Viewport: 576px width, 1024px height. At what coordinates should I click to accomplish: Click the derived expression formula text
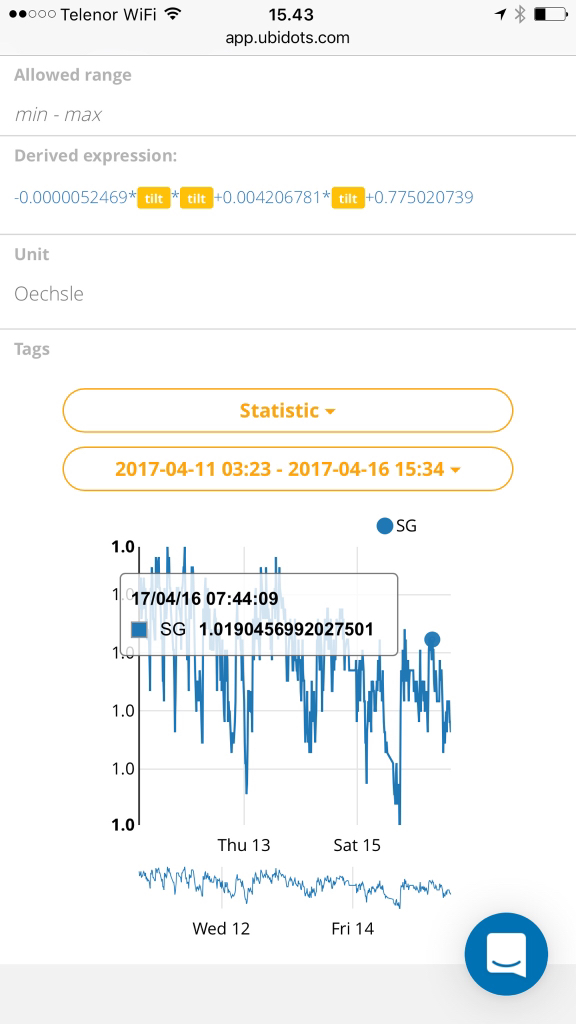(x=244, y=197)
